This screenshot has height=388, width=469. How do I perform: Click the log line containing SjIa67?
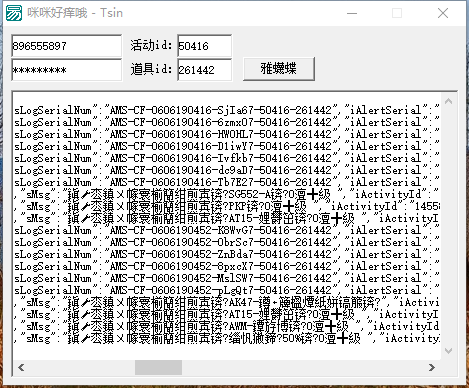coord(227,110)
